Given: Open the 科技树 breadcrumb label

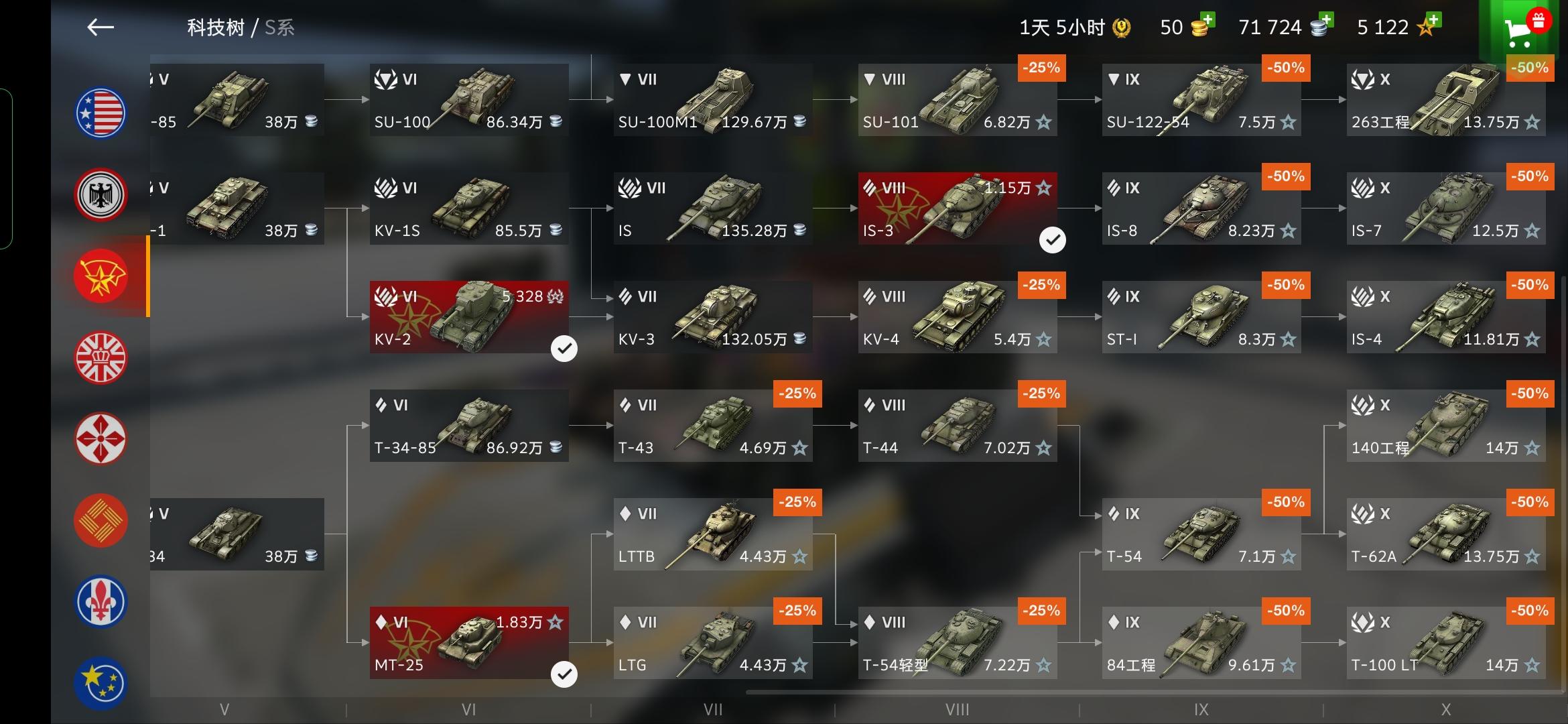Looking at the screenshot, I should pyautogui.click(x=215, y=27).
